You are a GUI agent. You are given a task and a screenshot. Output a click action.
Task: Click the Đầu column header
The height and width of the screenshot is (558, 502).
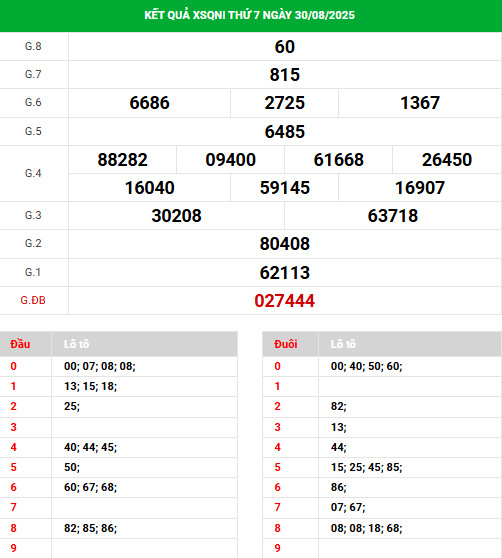20,344
